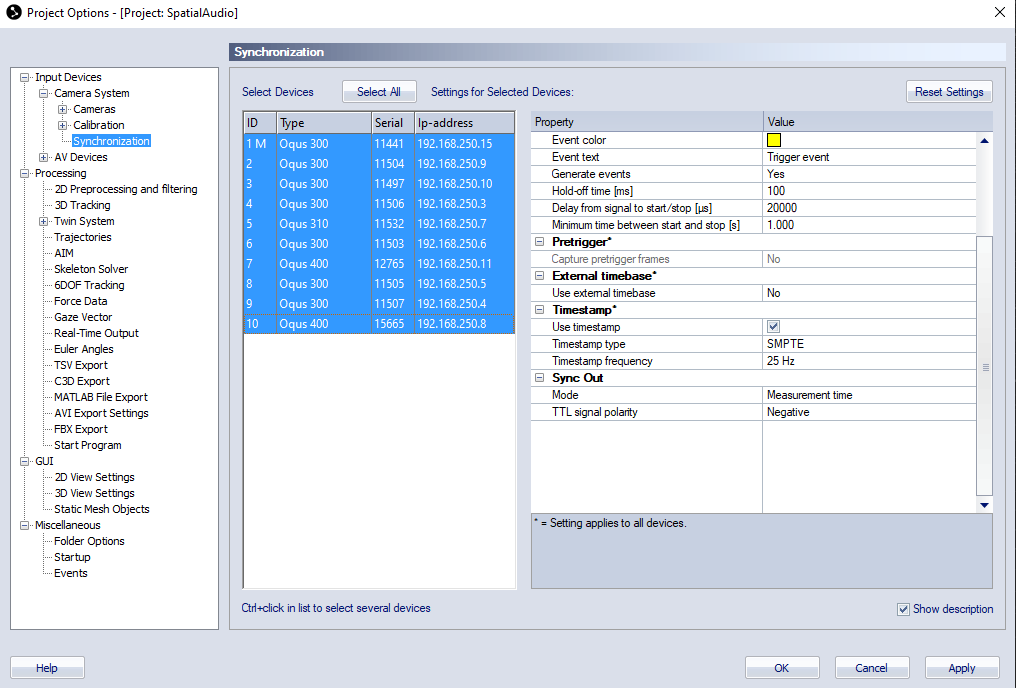Open the Skeleton Solver settings page
The image size is (1016, 688).
coord(91,269)
